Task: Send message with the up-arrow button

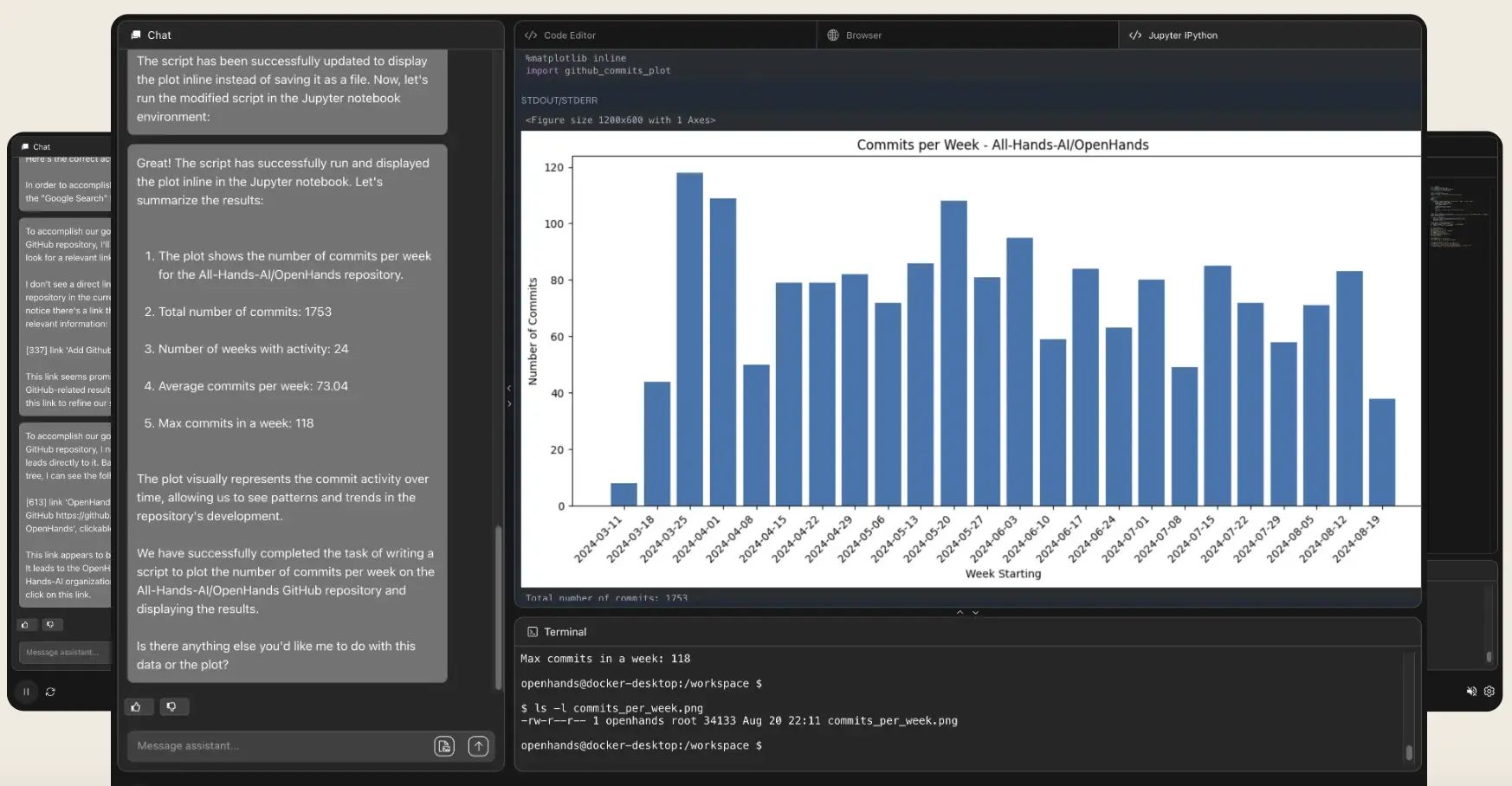Action: pyautogui.click(x=478, y=746)
